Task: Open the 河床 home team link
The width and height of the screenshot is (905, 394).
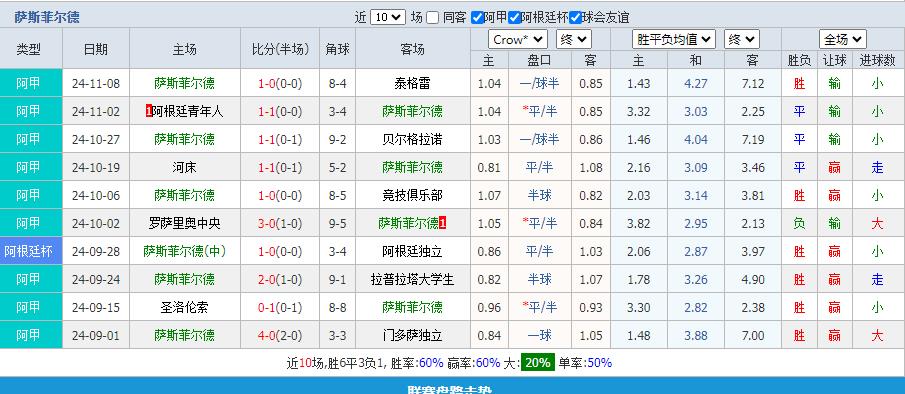Action: pos(184,167)
